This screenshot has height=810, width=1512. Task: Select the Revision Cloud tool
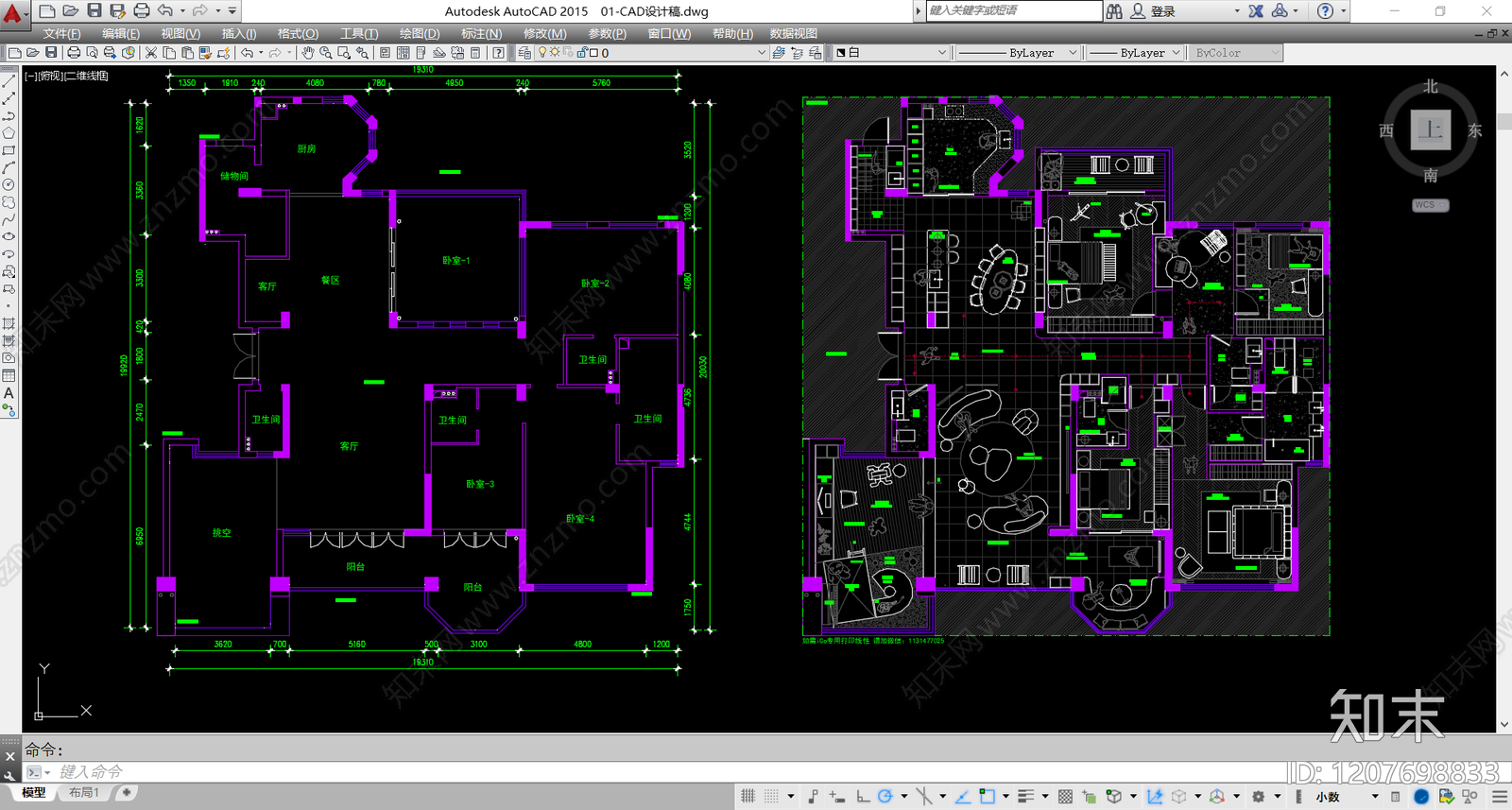(x=9, y=202)
